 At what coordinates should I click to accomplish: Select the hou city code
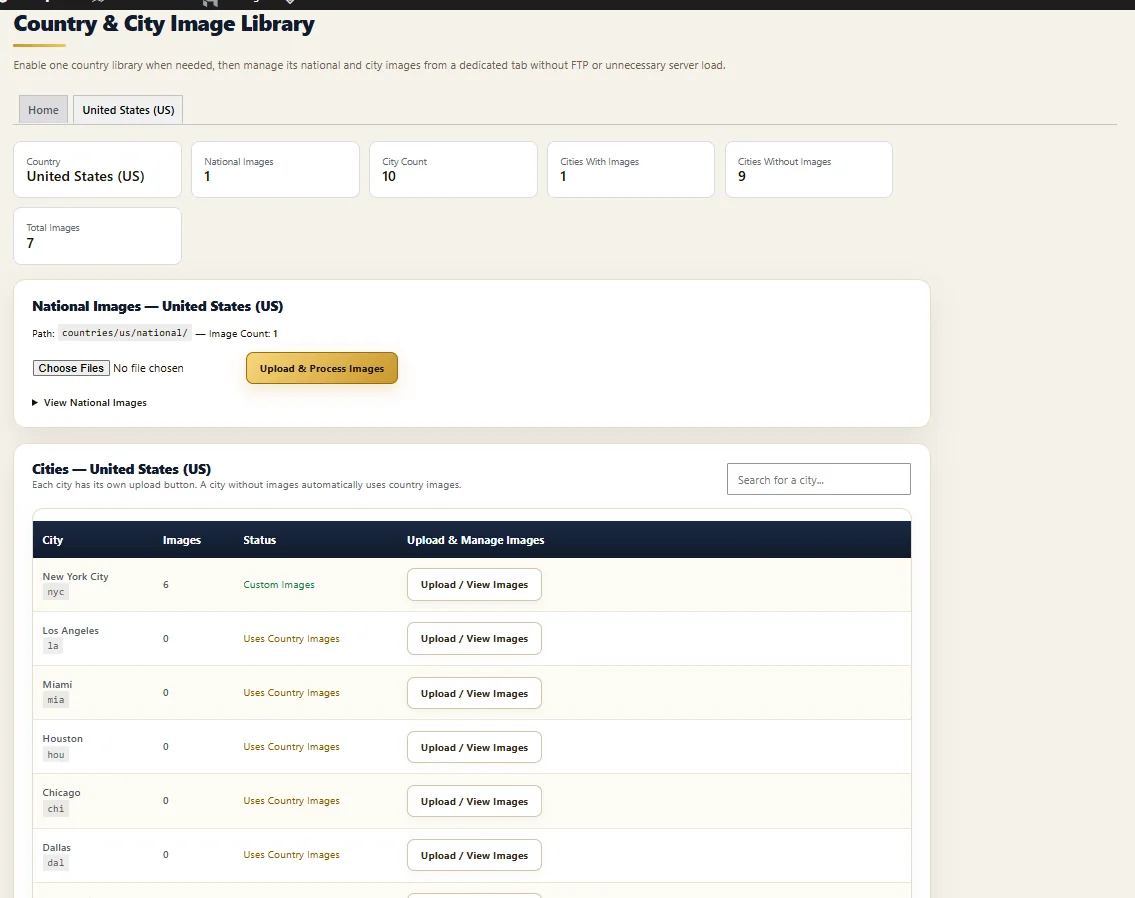pyautogui.click(x=56, y=755)
